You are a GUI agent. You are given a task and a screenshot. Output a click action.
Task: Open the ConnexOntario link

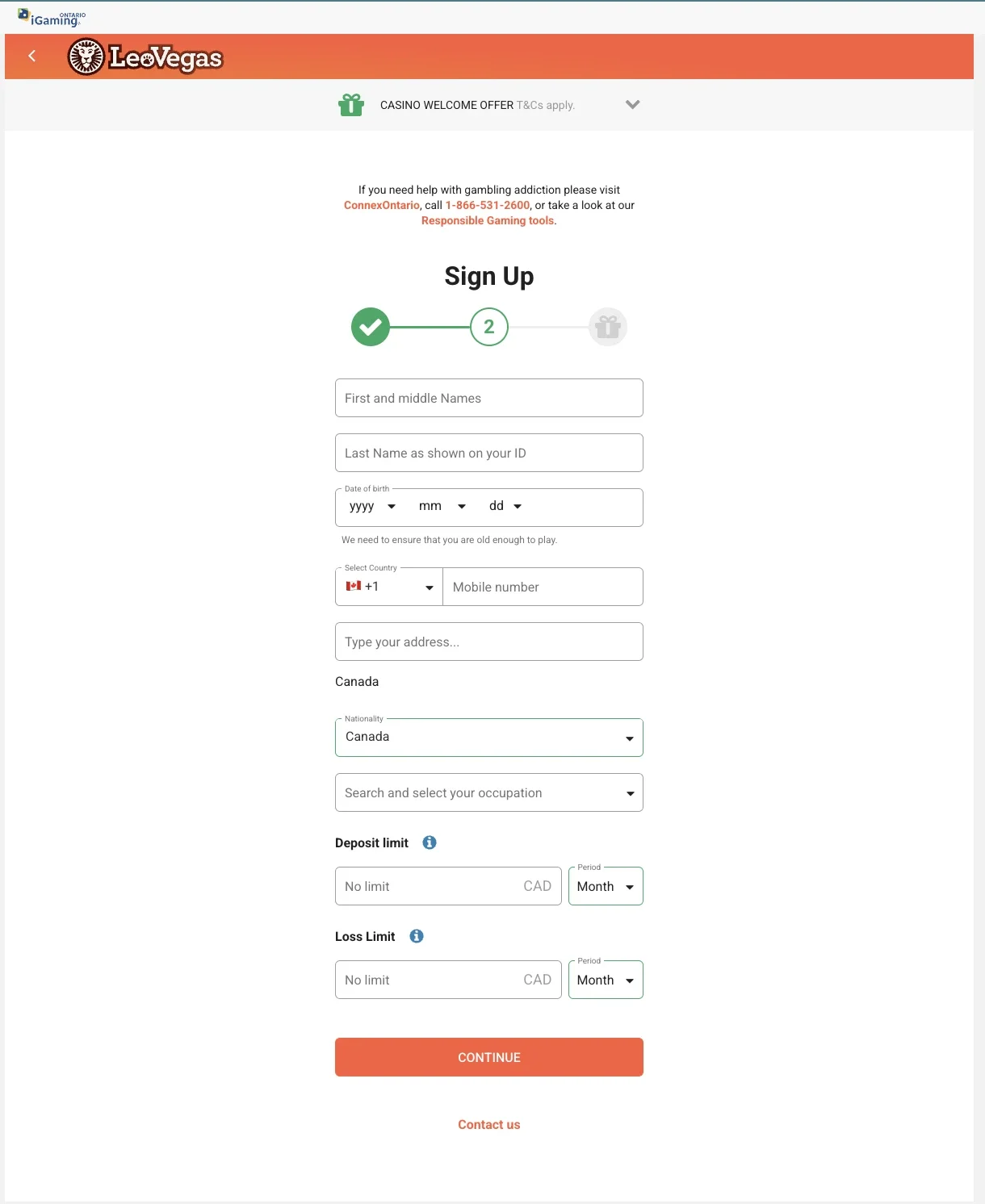[382, 205]
